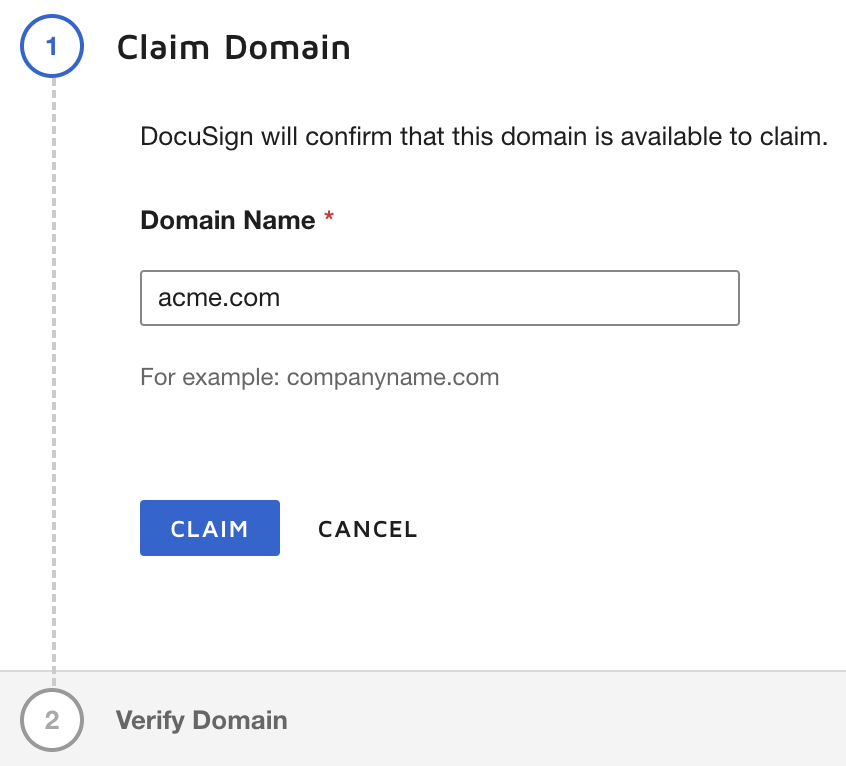The image size is (846, 766).
Task: Collapse the current Claim Domain step
Action: point(235,46)
